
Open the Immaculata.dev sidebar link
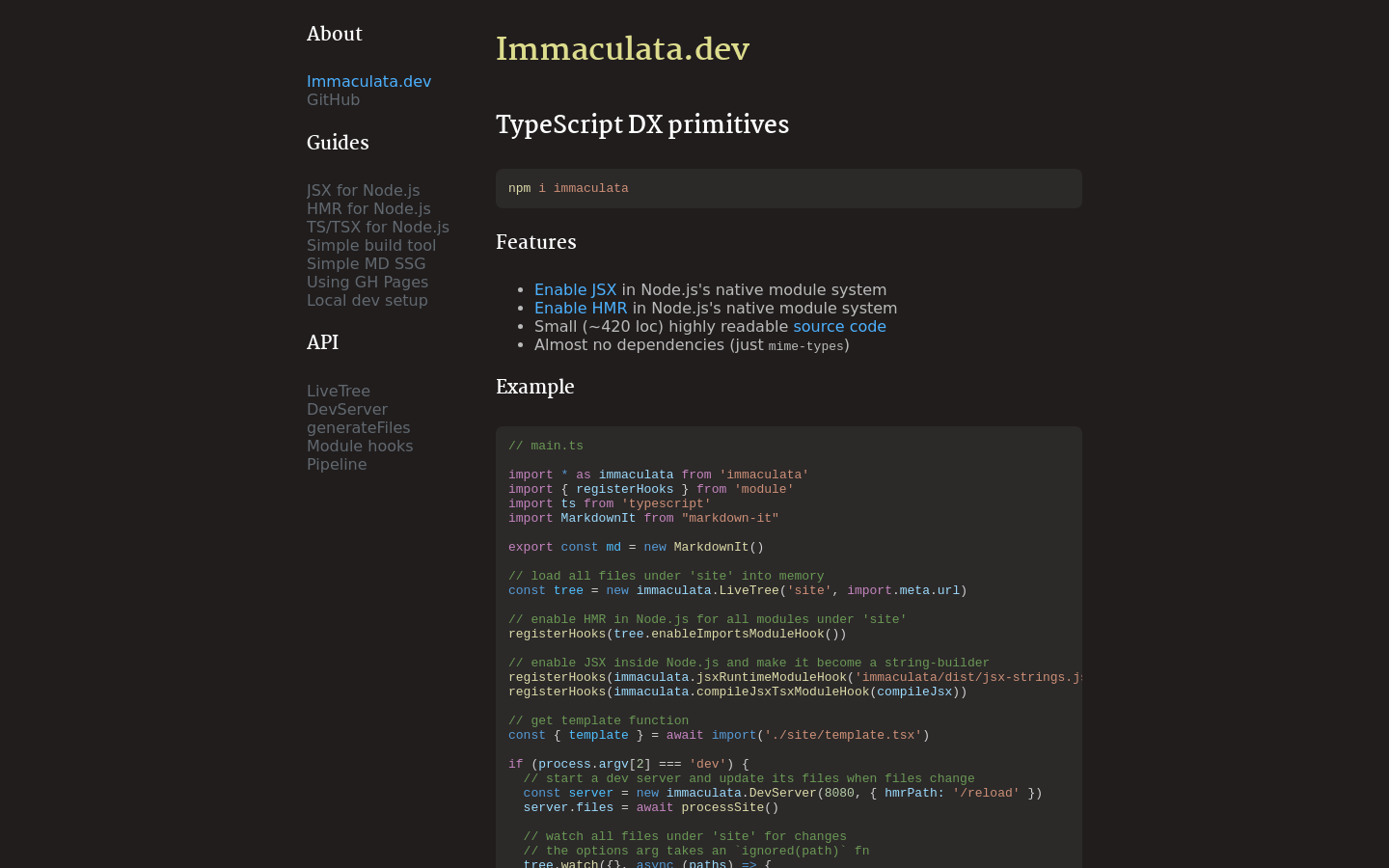coord(368,82)
